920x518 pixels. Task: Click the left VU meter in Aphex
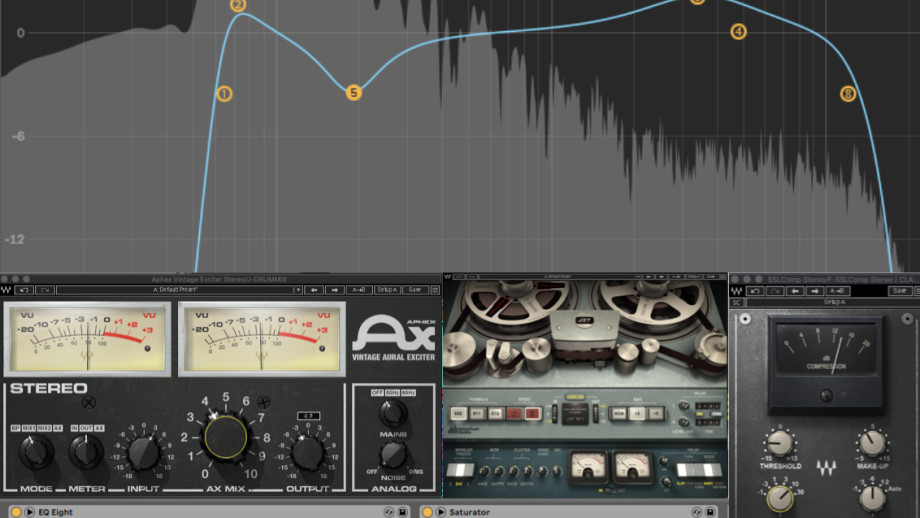pyautogui.click(x=87, y=339)
